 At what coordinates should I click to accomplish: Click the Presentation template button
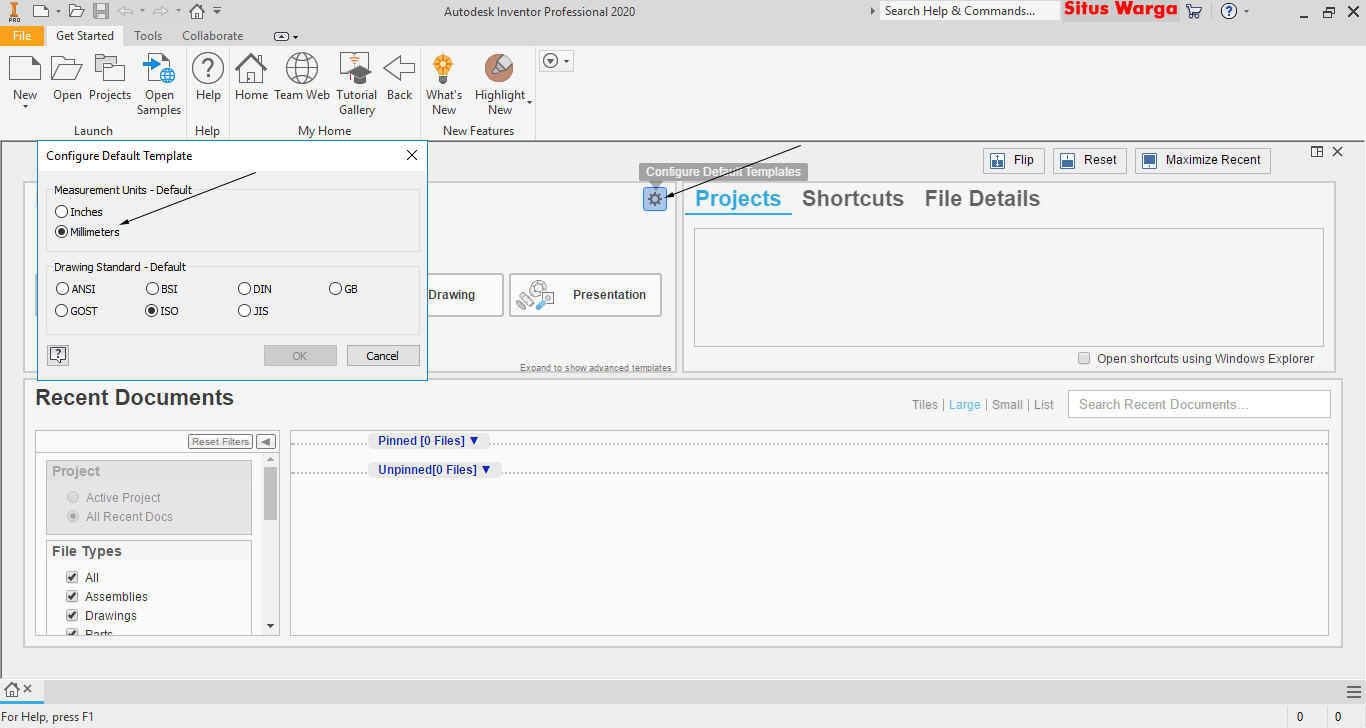pyautogui.click(x=585, y=295)
